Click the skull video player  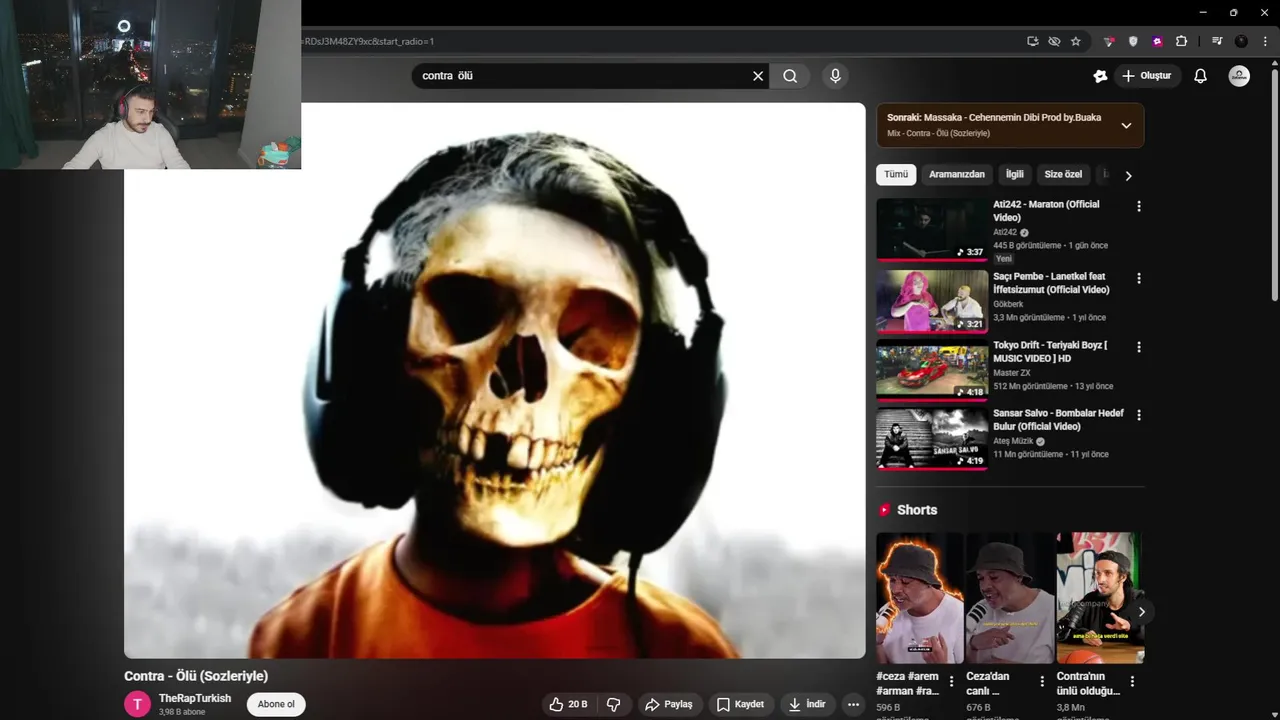point(495,380)
